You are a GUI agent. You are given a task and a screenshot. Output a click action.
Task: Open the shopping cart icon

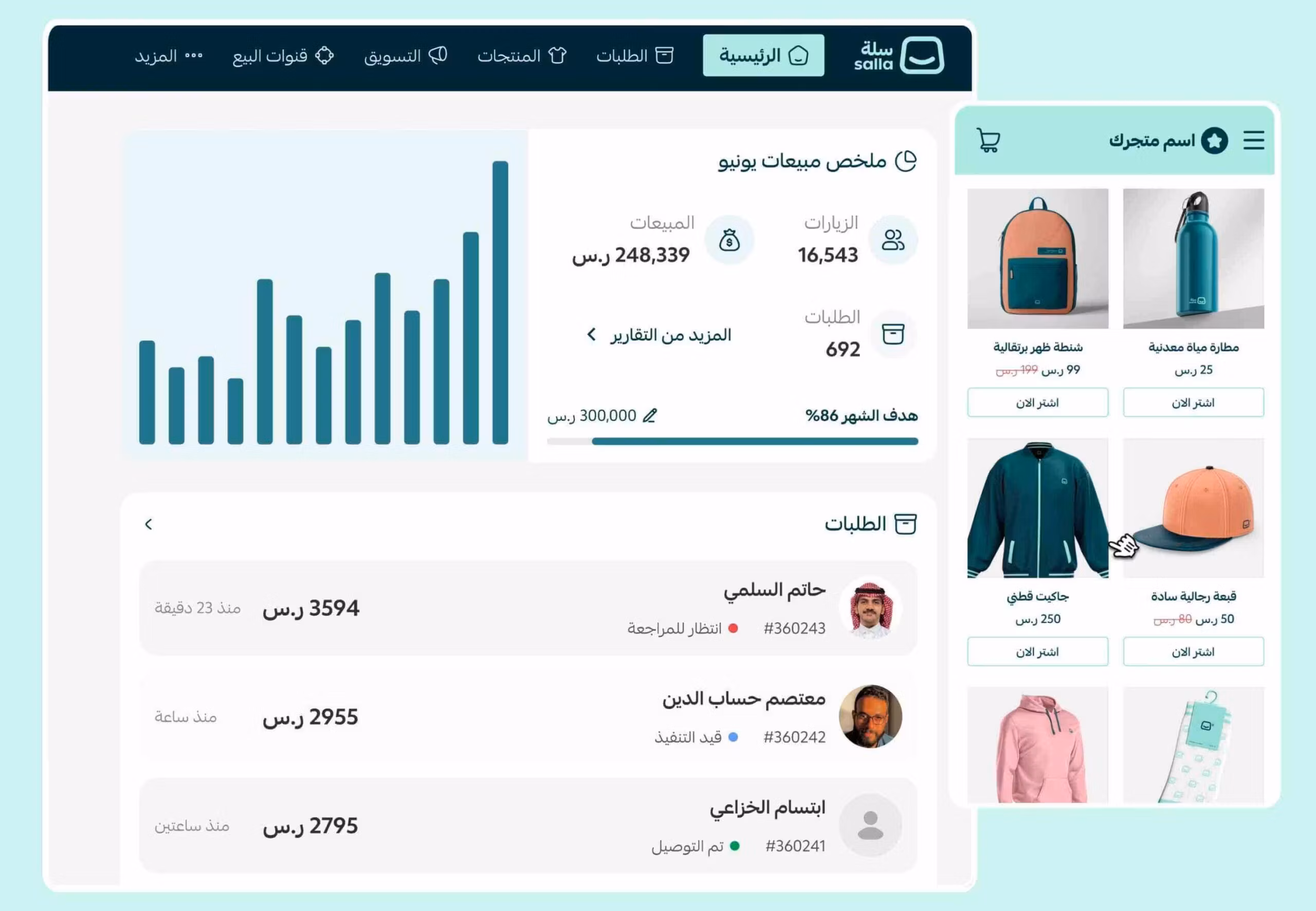coord(988,140)
